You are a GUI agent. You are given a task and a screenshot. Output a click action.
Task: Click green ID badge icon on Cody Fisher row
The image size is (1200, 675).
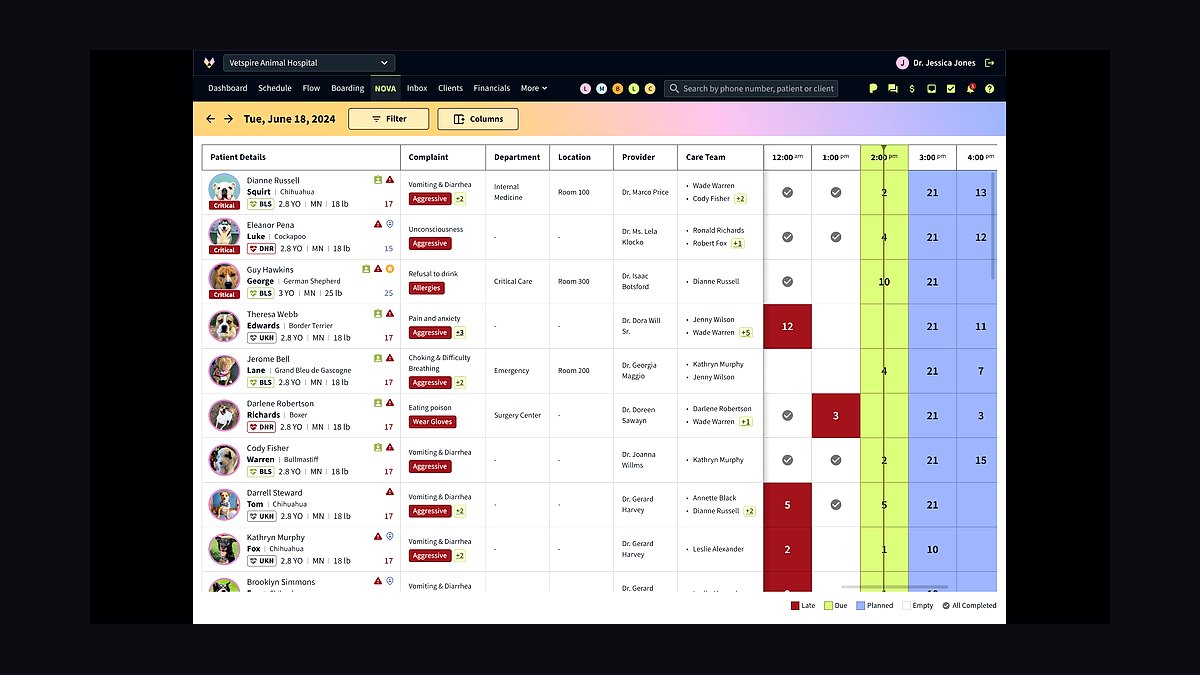click(x=378, y=447)
